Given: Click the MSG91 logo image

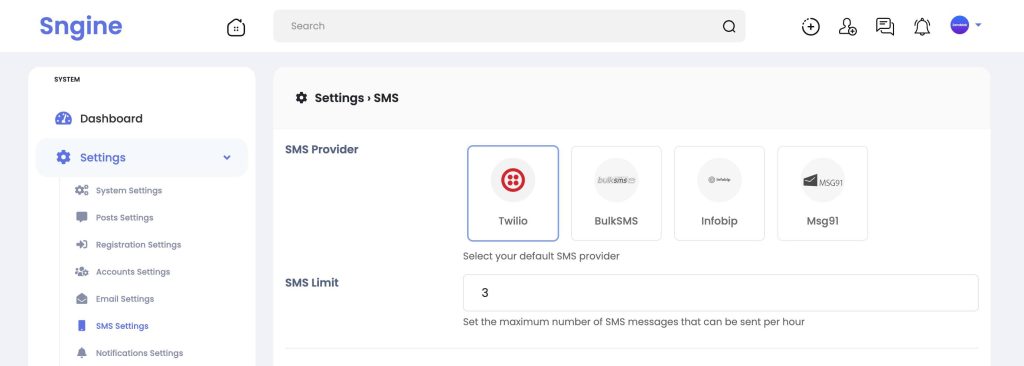Looking at the screenshot, I should (x=822, y=180).
